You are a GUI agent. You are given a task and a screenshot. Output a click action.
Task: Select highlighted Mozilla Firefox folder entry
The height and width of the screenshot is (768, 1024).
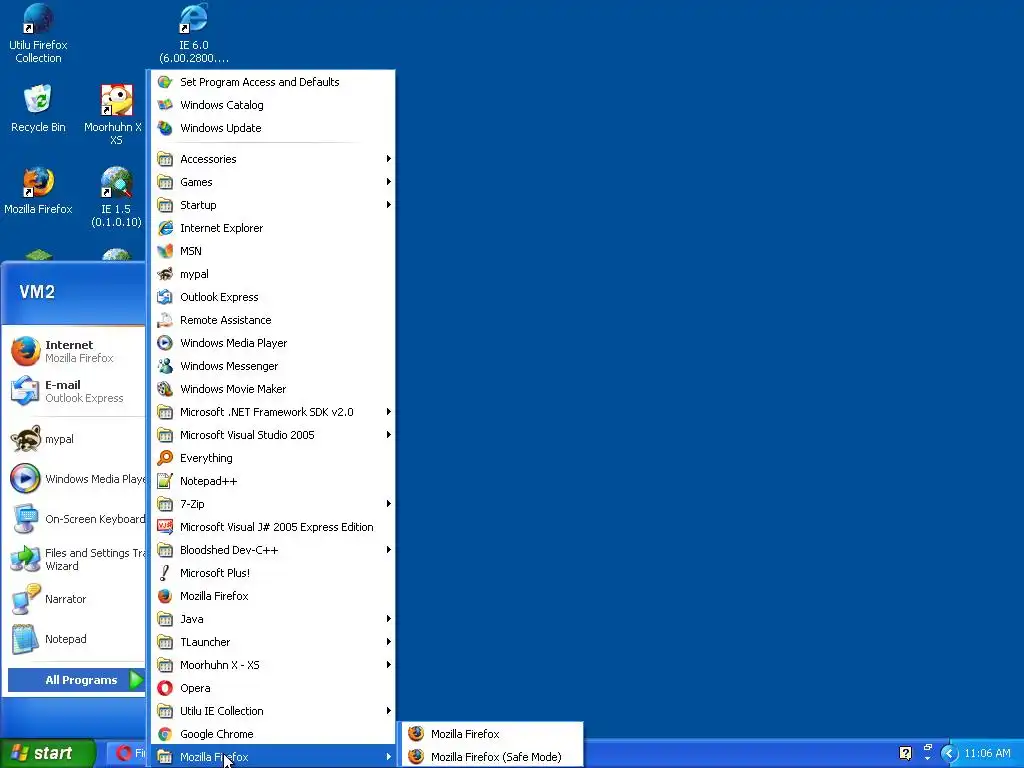click(x=273, y=756)
